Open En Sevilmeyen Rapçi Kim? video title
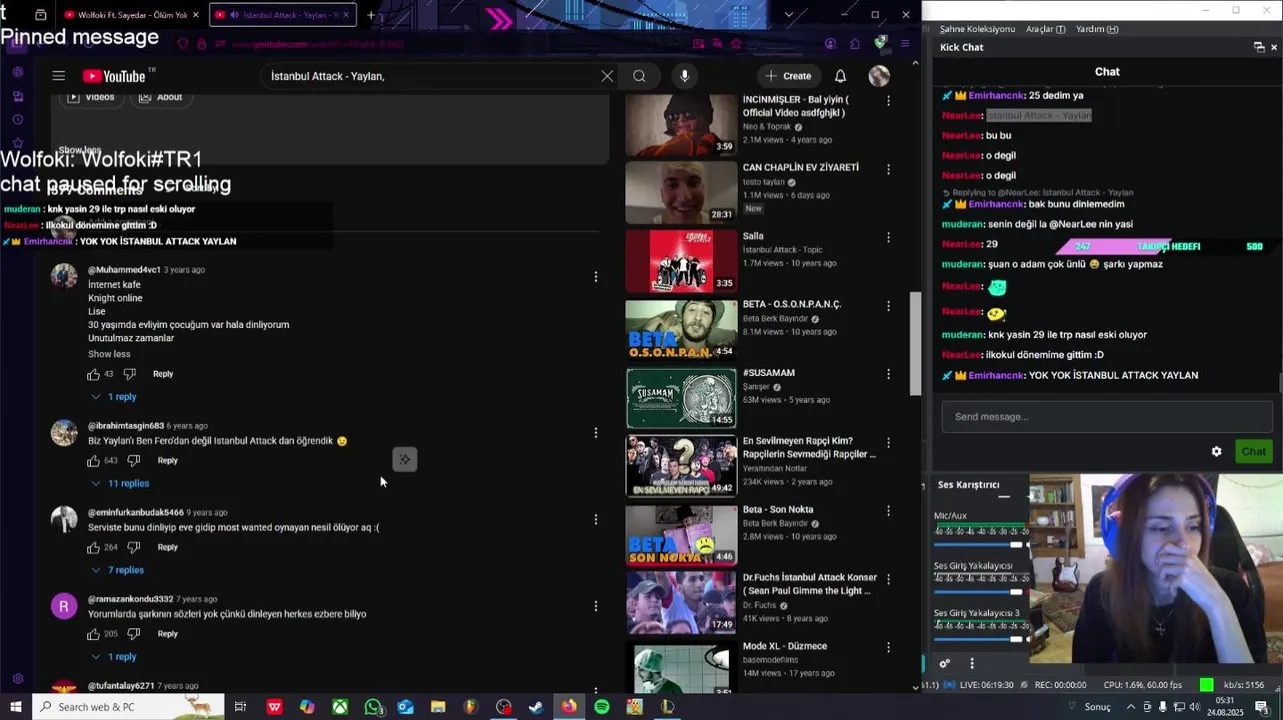The width and height of the screenshot is (1283, 720). pos(809,447)
